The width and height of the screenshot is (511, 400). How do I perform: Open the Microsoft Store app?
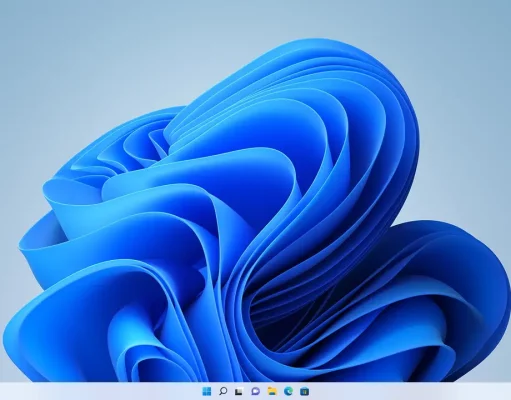[304, 391]
